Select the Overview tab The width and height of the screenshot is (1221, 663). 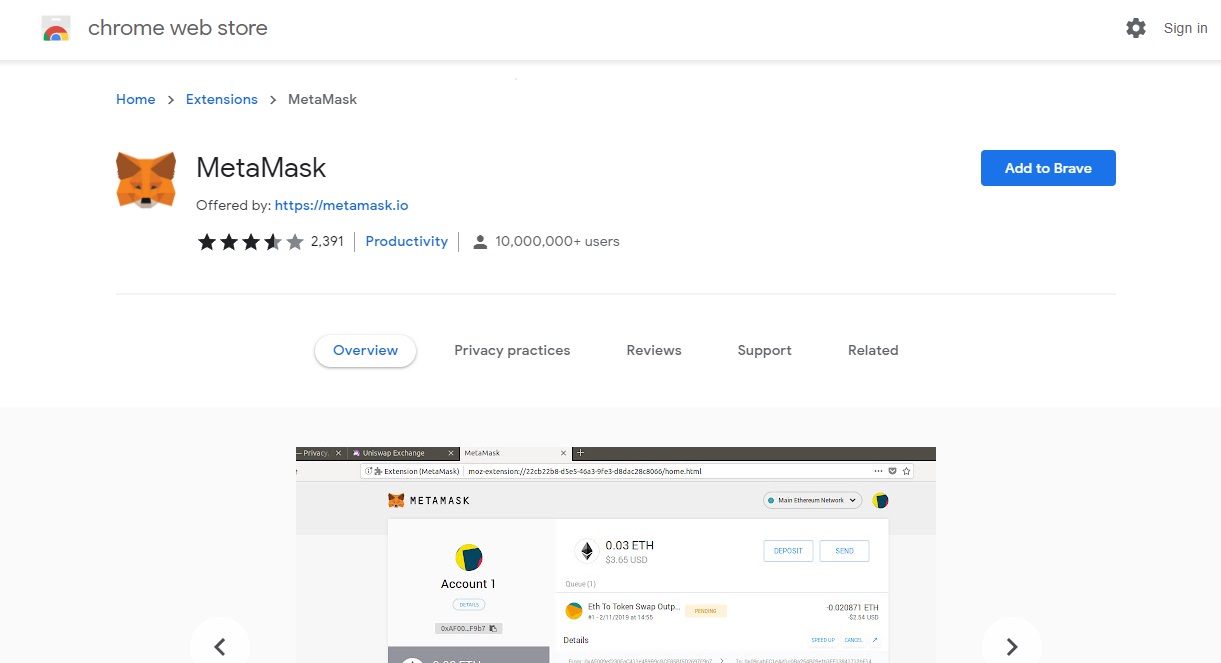pos(365,351)
